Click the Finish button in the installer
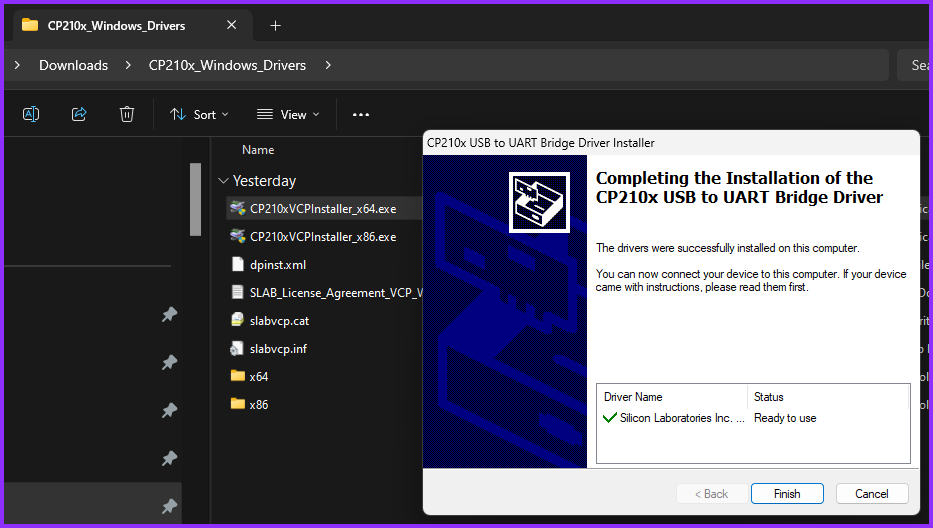This screenshot has width=933, height=528. [787, 493]
